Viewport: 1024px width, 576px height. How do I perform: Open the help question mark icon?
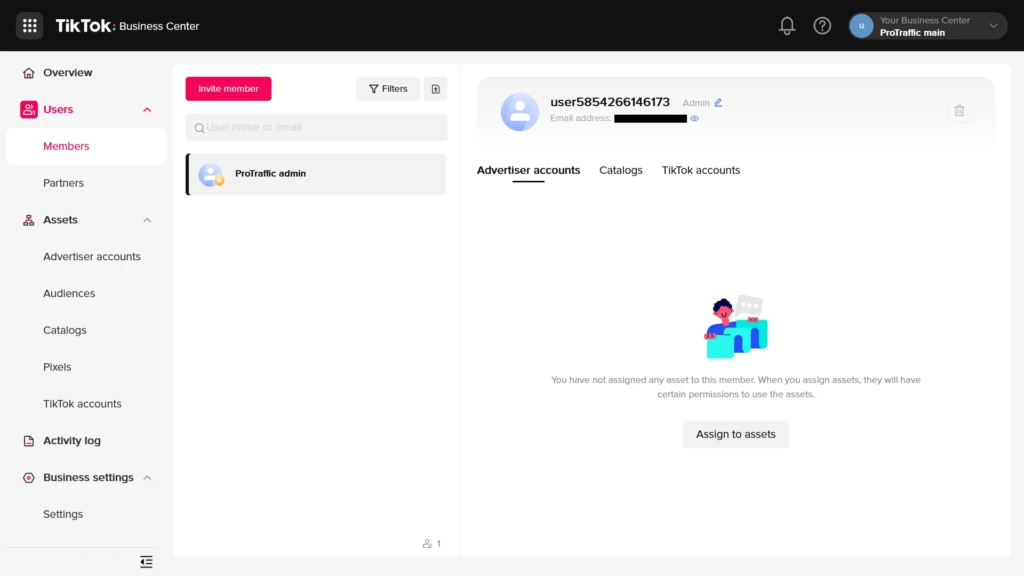coord(822,25)
